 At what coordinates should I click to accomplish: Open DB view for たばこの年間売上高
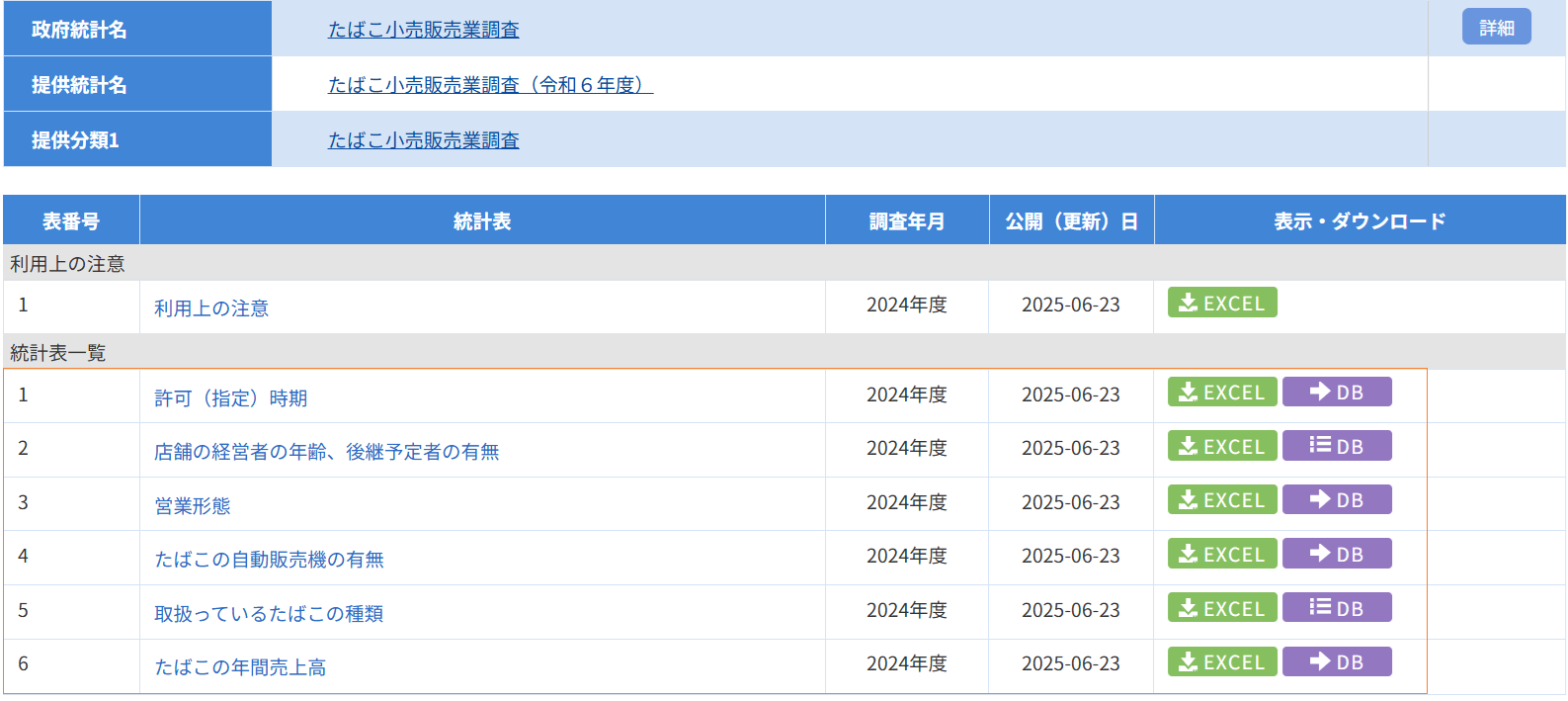(1336, 661)
